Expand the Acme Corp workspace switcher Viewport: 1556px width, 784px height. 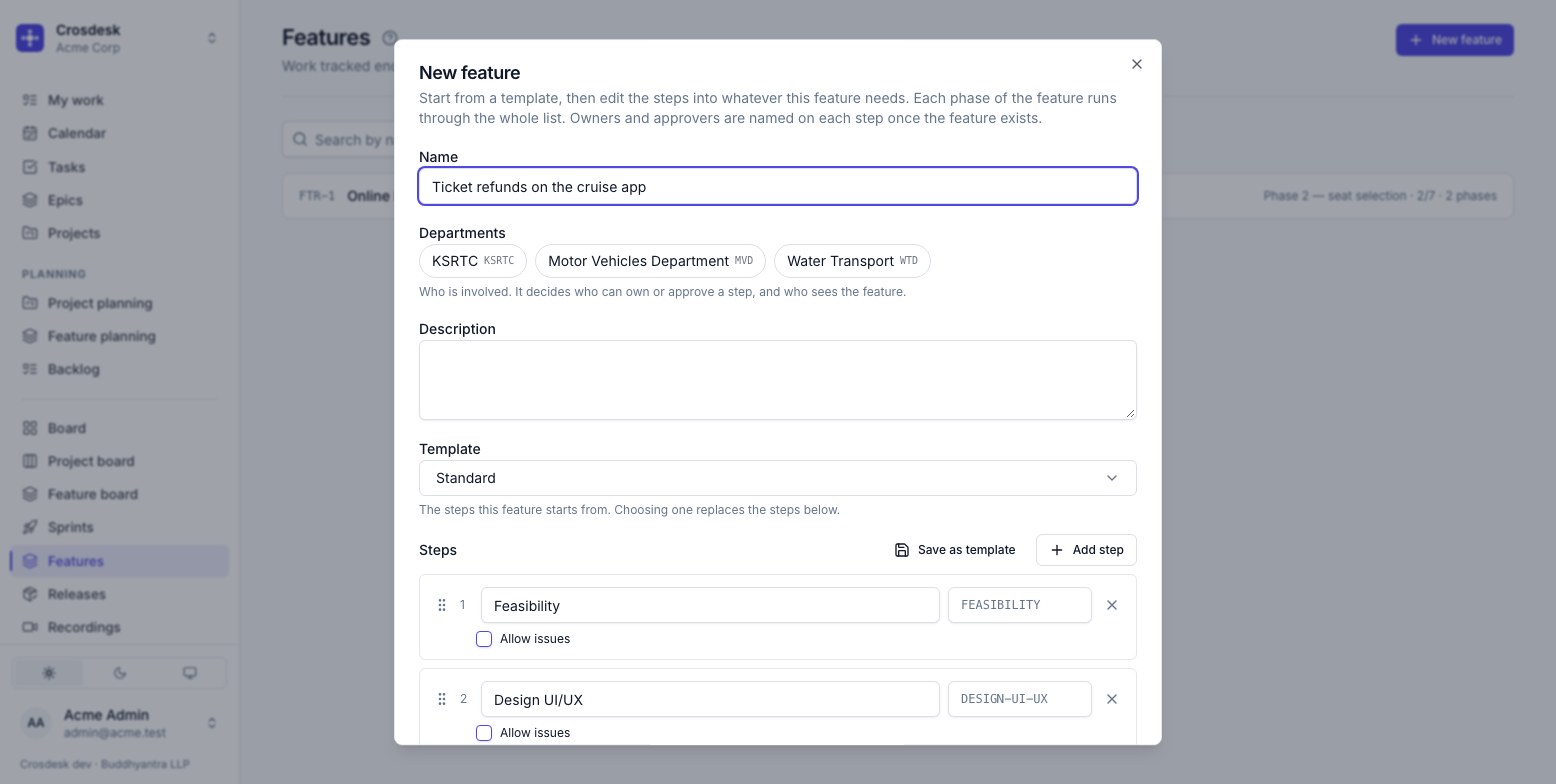(119, 38)
